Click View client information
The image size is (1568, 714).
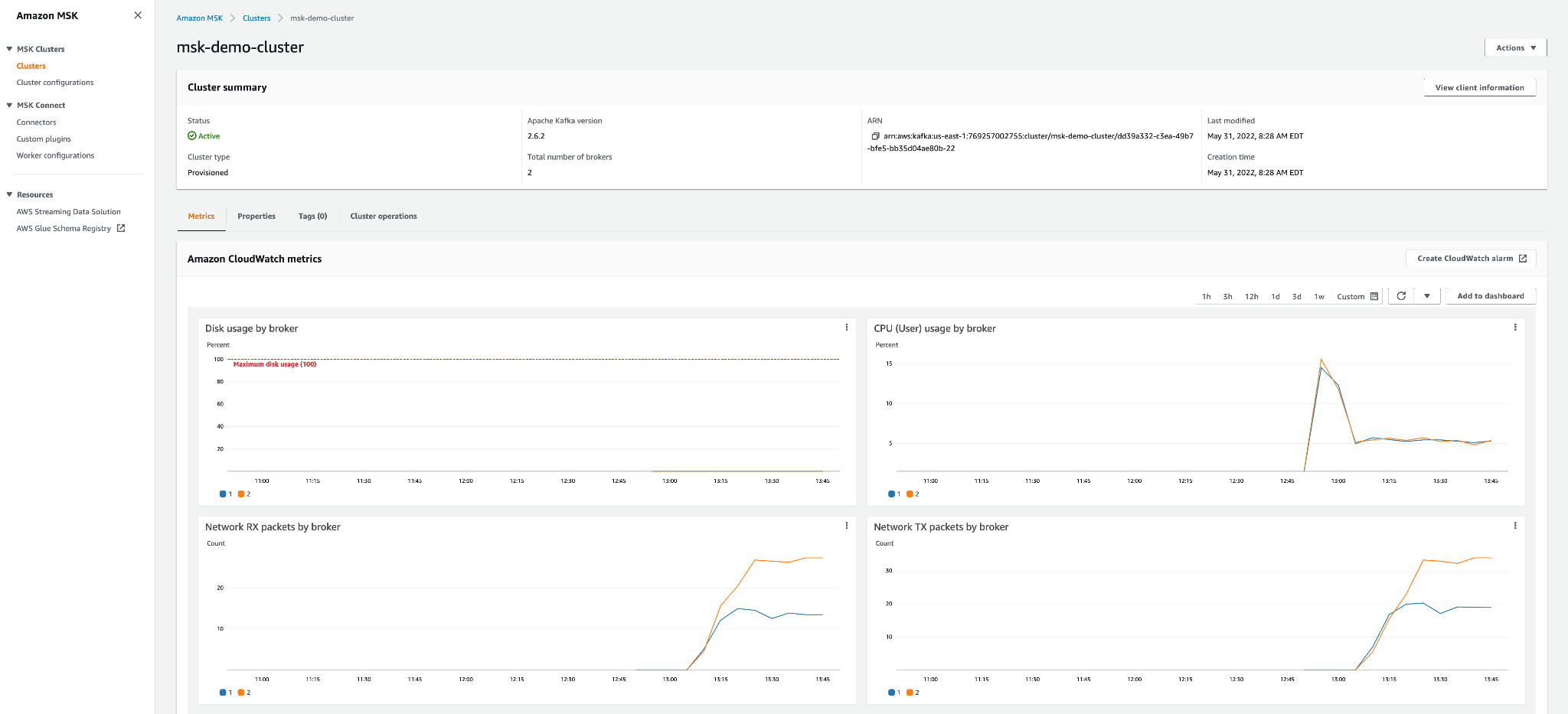pyautogui.click(x=1478, y=86)
